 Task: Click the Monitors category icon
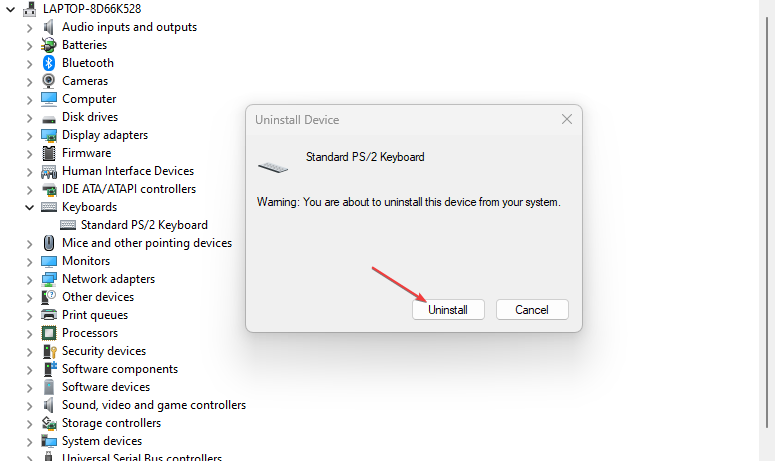pos(49,261)
